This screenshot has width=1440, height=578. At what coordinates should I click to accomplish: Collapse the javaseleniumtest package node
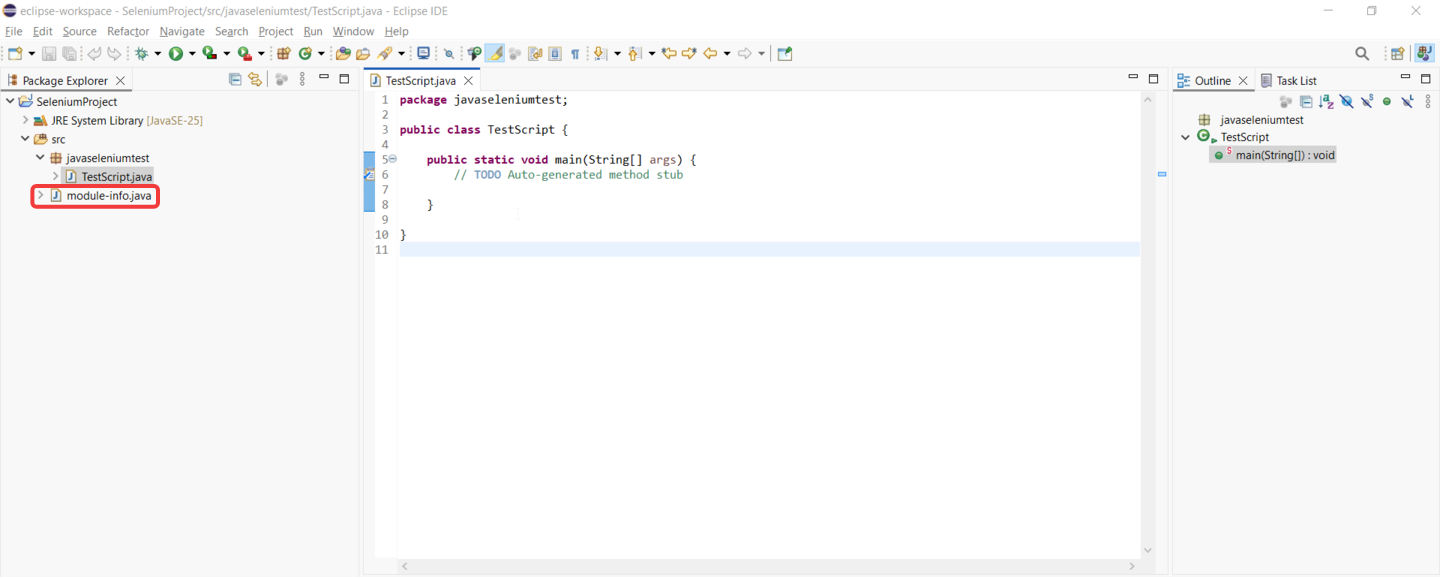tap(40, 158)
